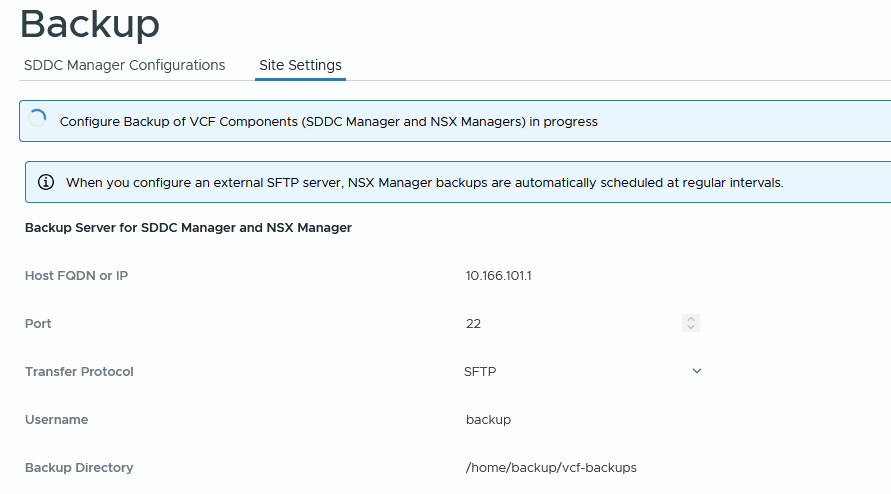Click the loading spinner in progress banner
This screenshot has height=494, width=891.
tap(37, 119)
